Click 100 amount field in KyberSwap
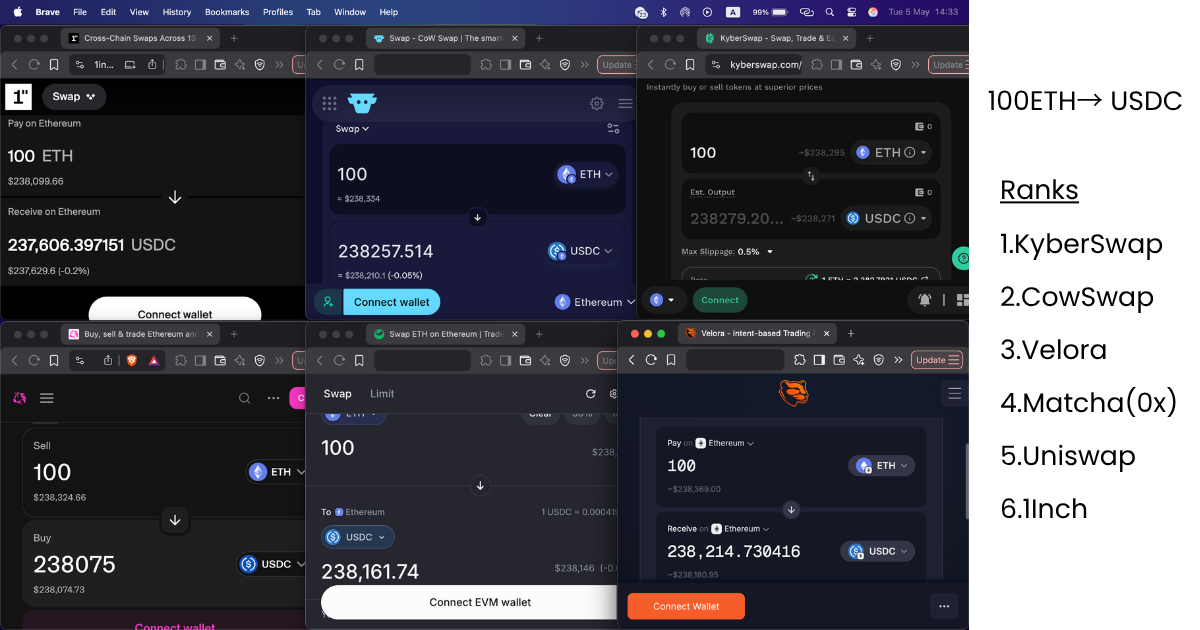The width and height of the screenshot is (1200, 630). (704, 153)
